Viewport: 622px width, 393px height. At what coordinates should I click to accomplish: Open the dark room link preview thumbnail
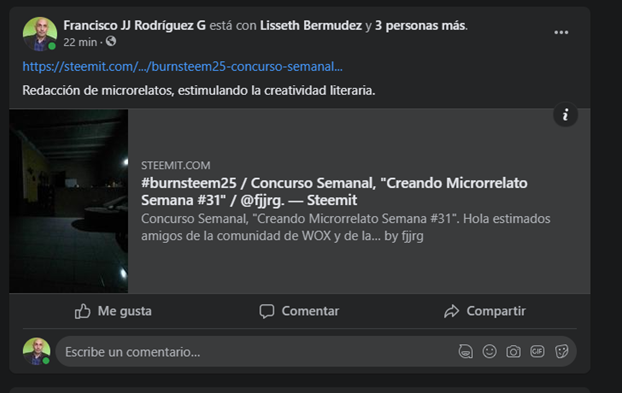pyautogui.click(x=69, y=201)
